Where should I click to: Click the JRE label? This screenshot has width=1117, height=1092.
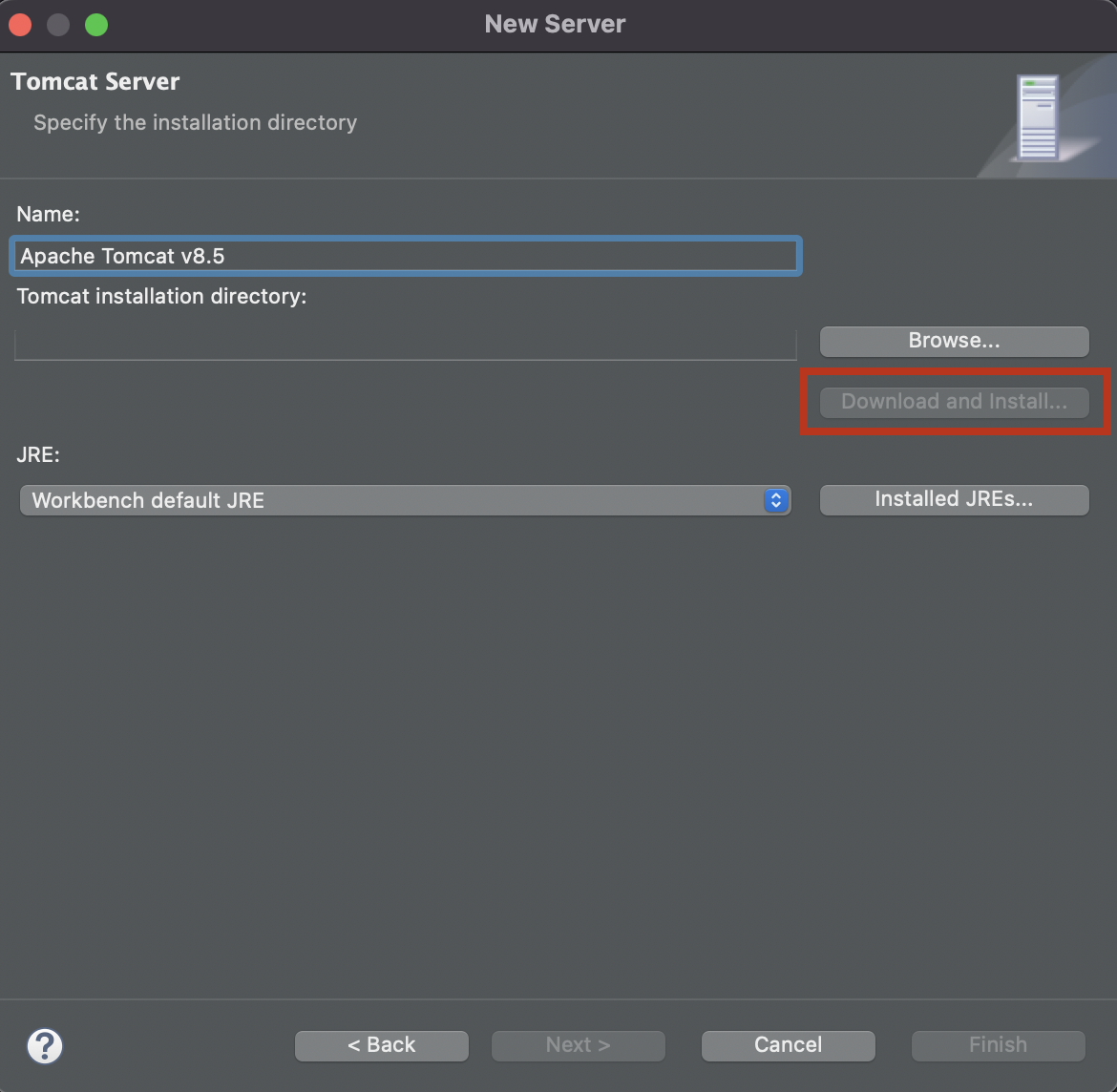38,455
